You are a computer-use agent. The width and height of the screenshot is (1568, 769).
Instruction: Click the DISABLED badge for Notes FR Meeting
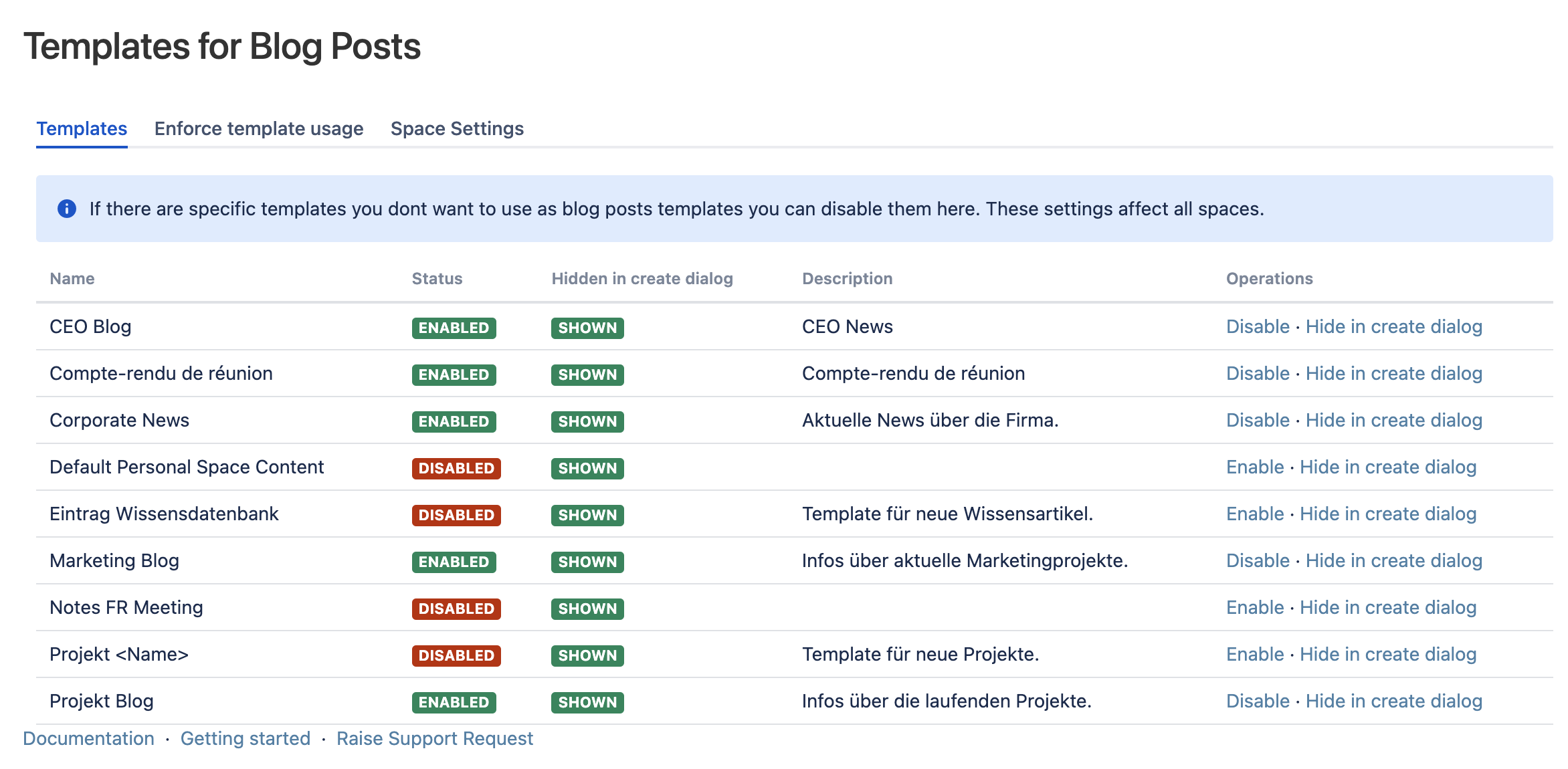(456, 609)
